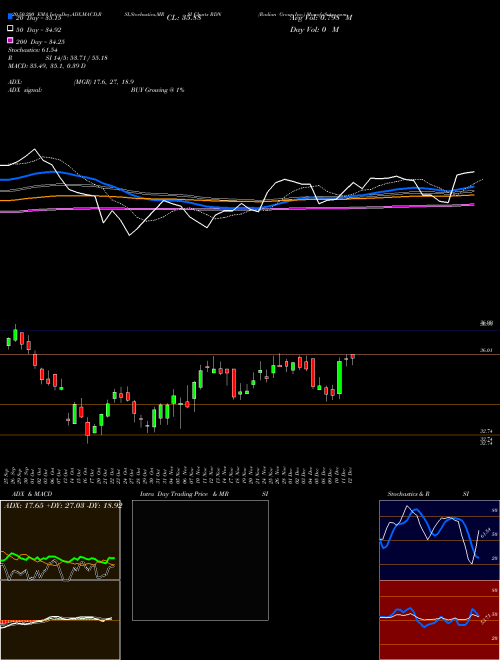This screenshot has height=660, width=500.
Task: Click the tall green candle near chart's right end
Action: (339, 377)
